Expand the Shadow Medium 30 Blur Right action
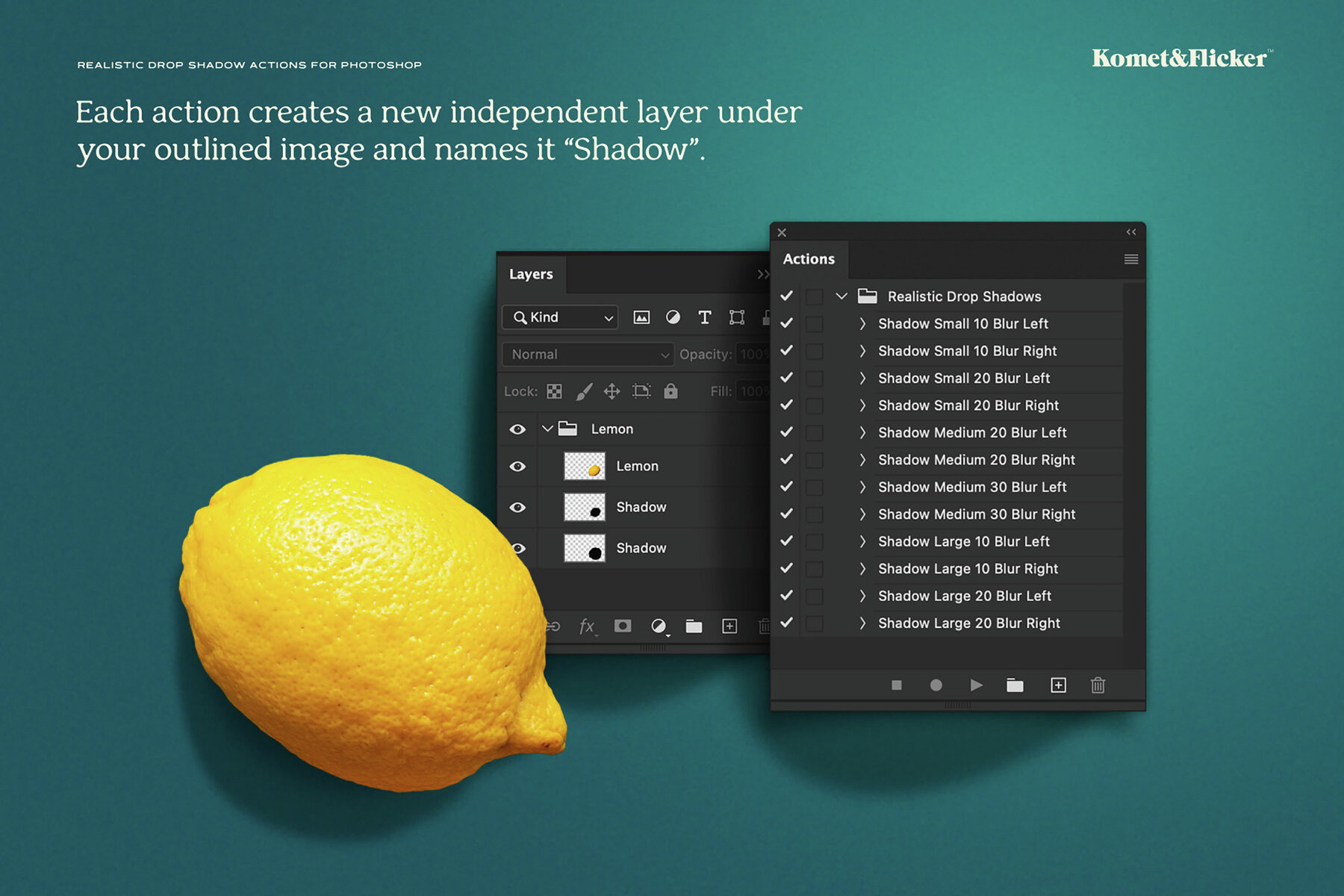This screenshot has height=896, width=1344. coord(862,514)
